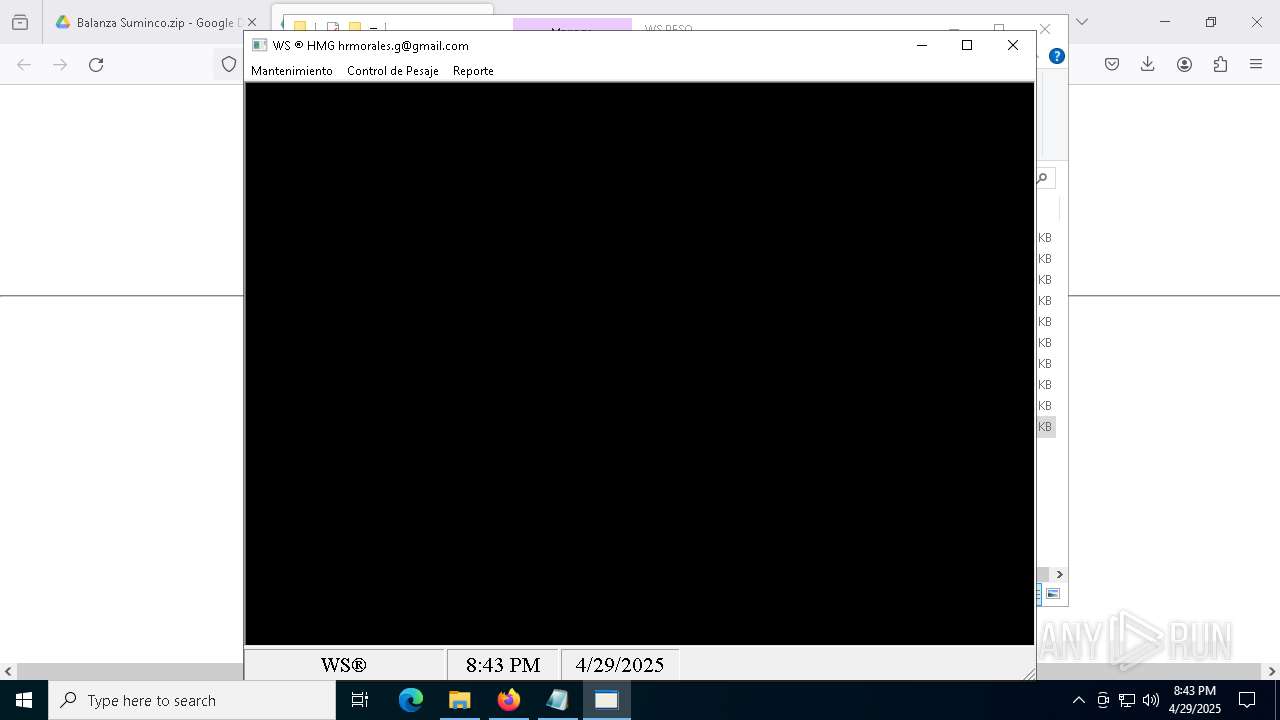The height and width of the screenshot is (720, 1280).
Task: Launch Microsoft Edge from taskbar
Action: [x=411, y=700]
